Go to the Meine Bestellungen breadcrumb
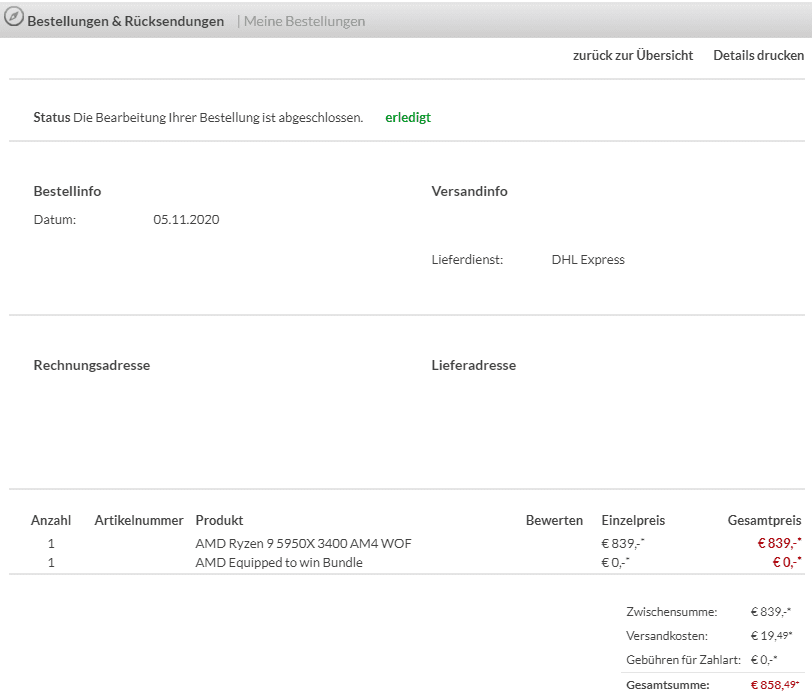The width and height of the screenshot is (812, 694). [x=304, y=21]
